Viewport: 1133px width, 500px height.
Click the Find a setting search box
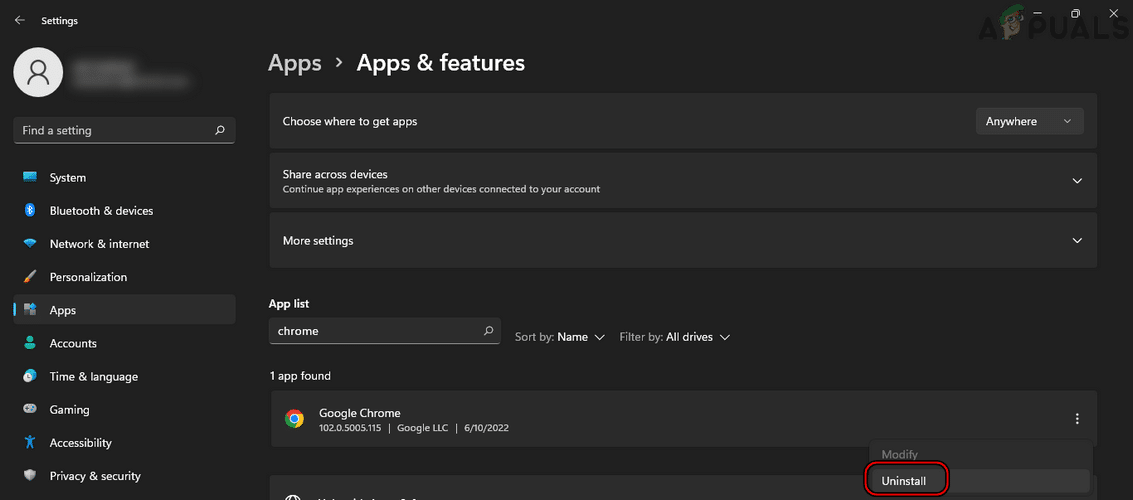tap(115, 130)
